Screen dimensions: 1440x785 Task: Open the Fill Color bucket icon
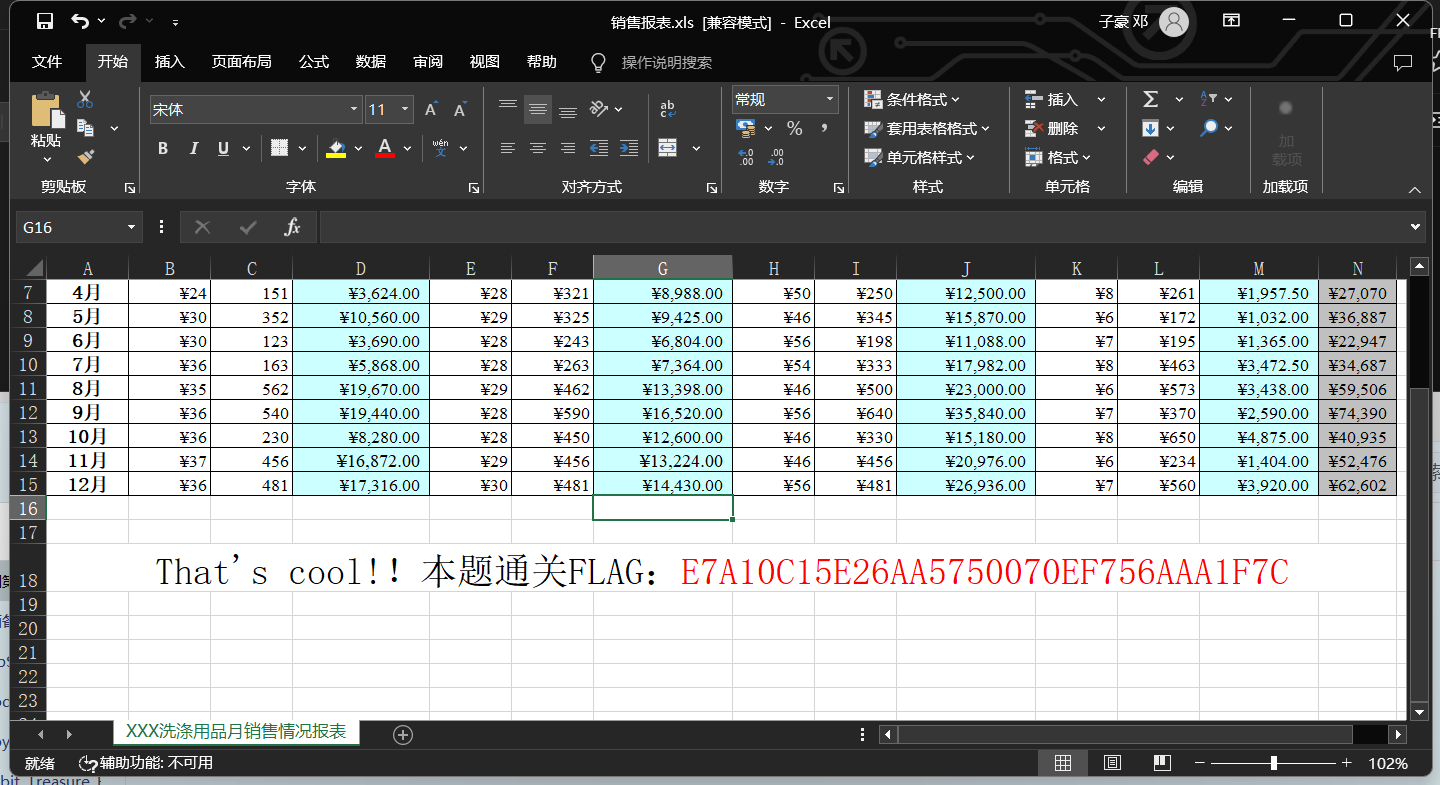[x=334, y=148]
